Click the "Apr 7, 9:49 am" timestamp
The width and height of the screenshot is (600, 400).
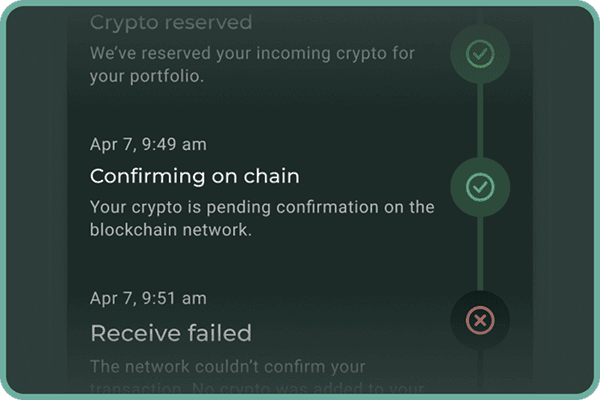coord(148,144)
